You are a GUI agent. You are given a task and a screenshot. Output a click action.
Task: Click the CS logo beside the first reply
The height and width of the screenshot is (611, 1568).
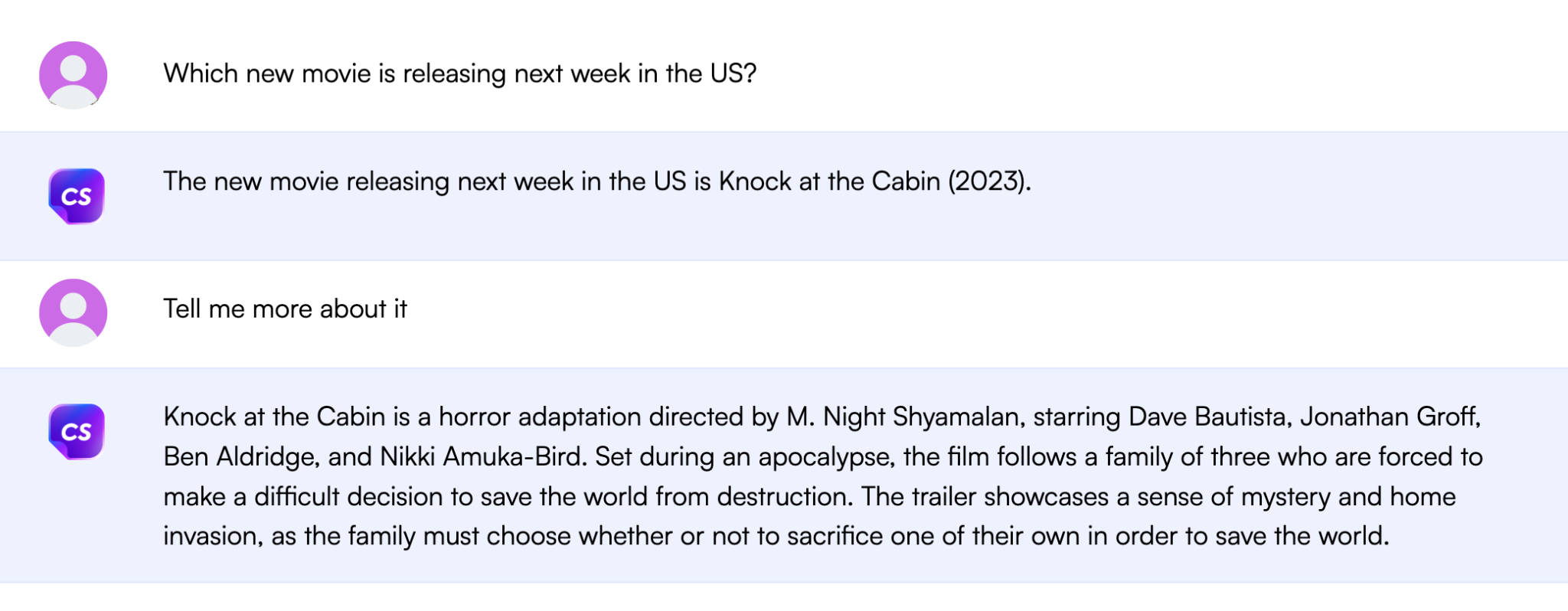pyautogui.click(x=76, y=196)
